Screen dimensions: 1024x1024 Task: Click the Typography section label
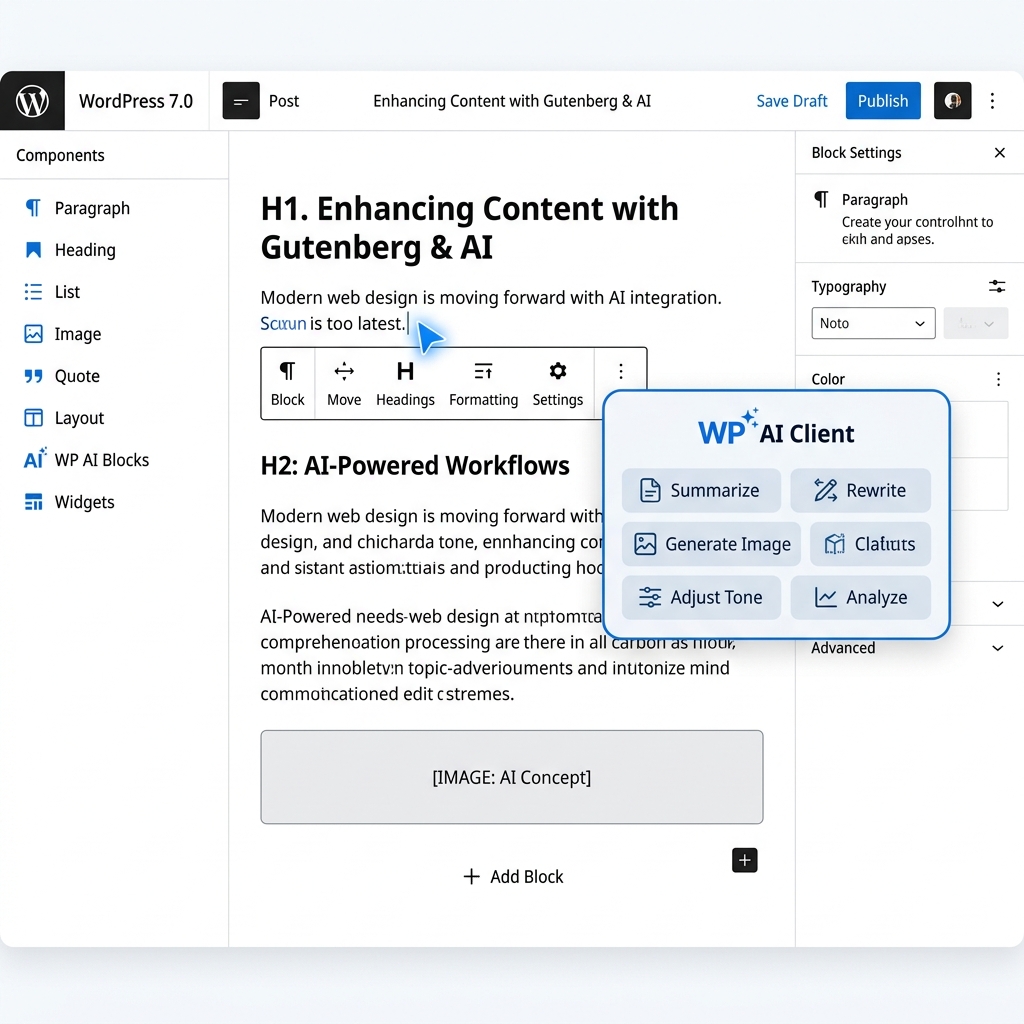(x=848, y=287)
